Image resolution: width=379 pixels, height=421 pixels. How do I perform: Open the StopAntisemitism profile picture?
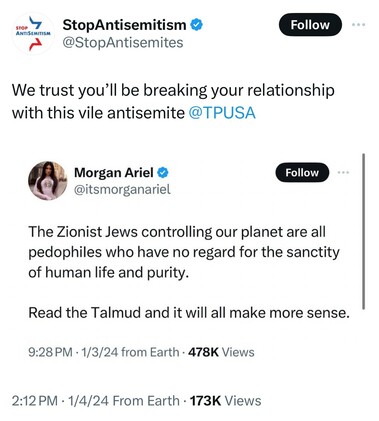click(x=33, y=33)
